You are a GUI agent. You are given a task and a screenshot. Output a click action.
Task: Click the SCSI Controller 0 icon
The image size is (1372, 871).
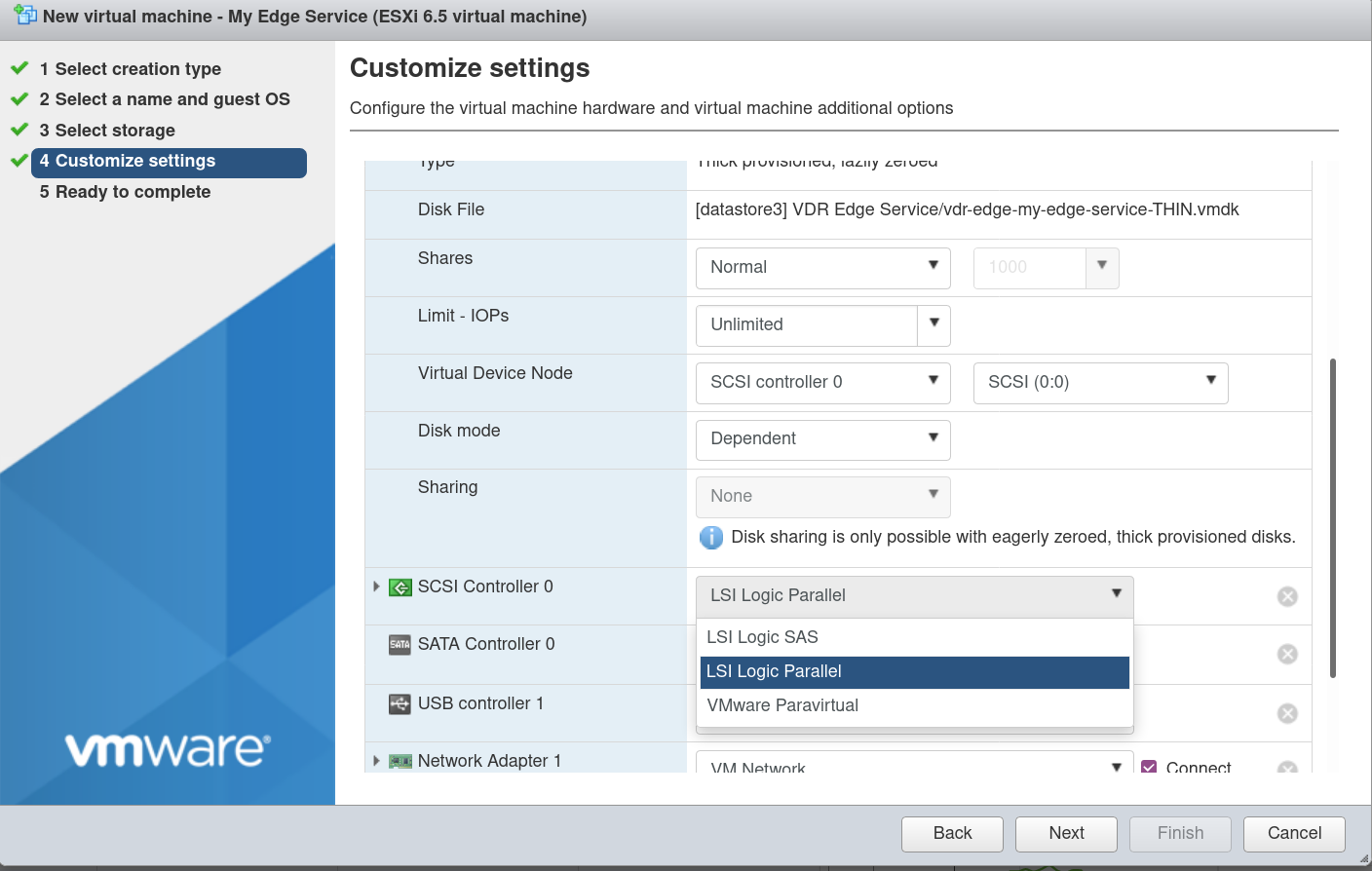[400, 587]
